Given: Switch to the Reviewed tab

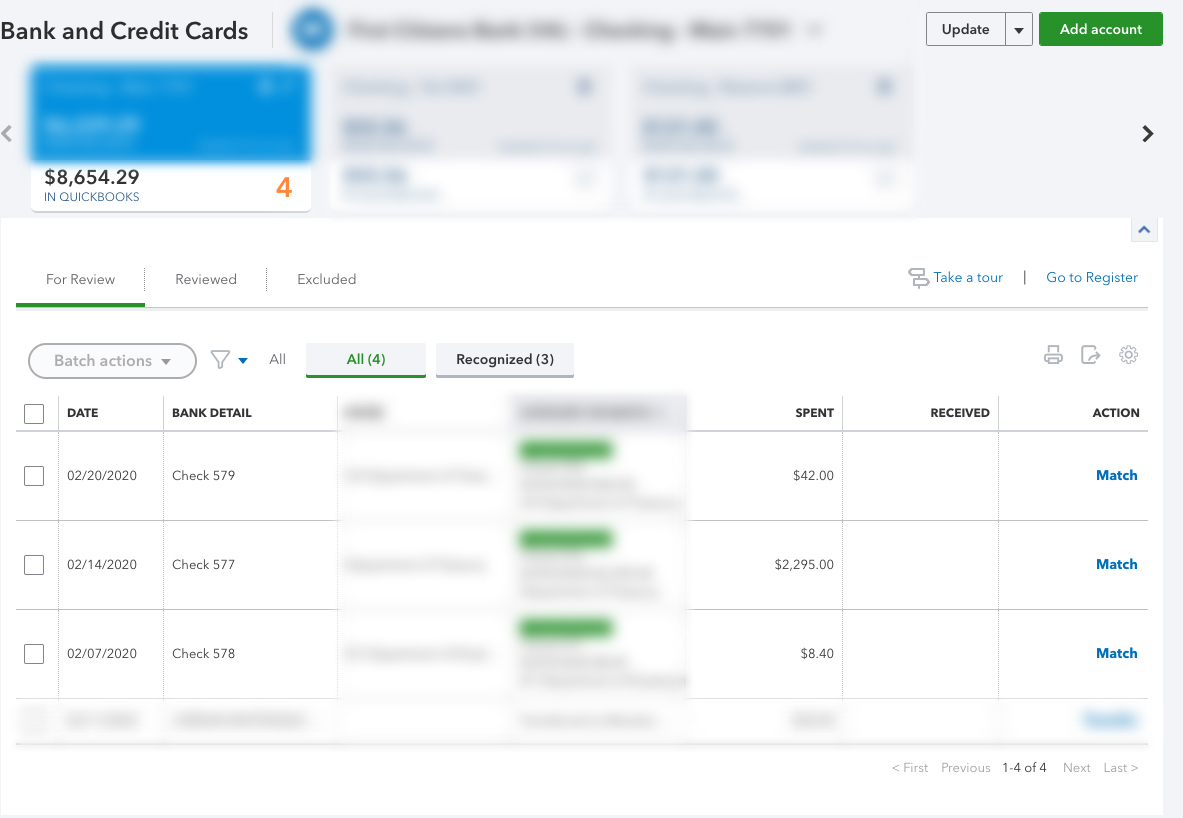Looking at the screenshot, I should pos(205,279).
